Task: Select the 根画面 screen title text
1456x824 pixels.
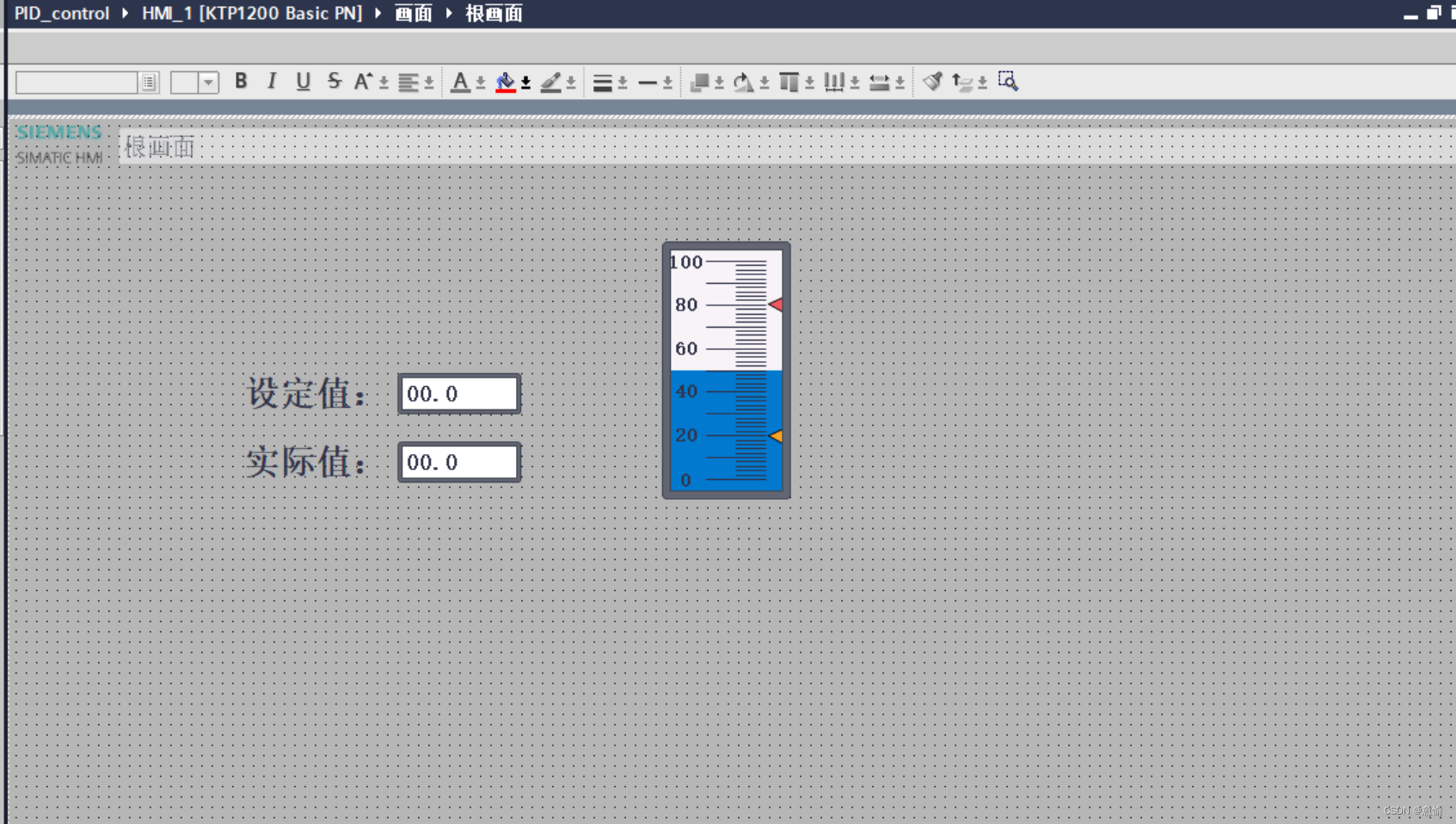Action: tap(160, 147)
